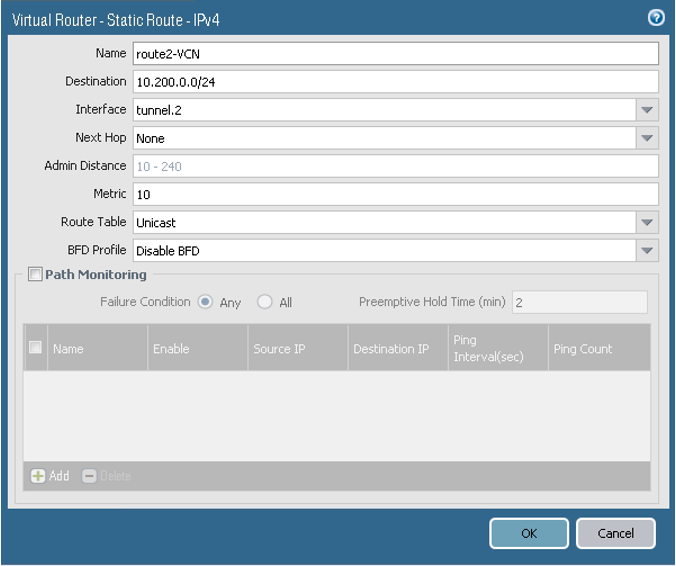The width and height of the screenshot is (676, 566).
Task: Enable the Path Monitoring checkbox
Action: [35, 275]
